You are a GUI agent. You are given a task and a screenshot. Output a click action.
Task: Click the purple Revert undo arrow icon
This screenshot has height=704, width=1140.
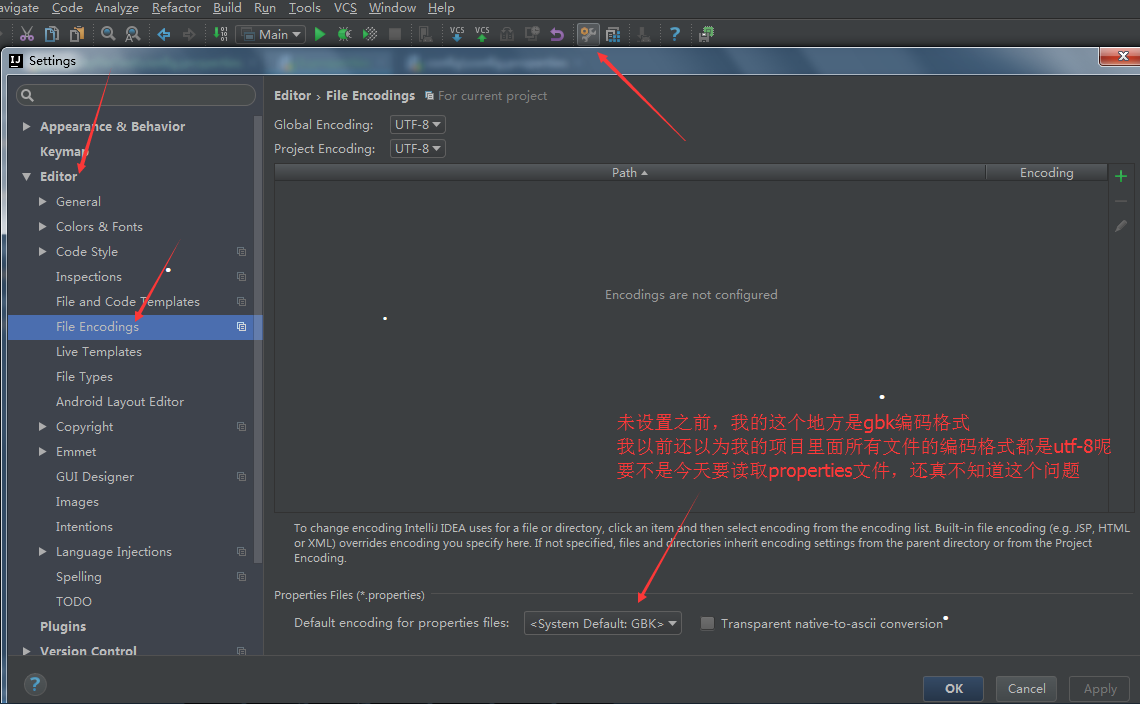click(x=557, y=34)
